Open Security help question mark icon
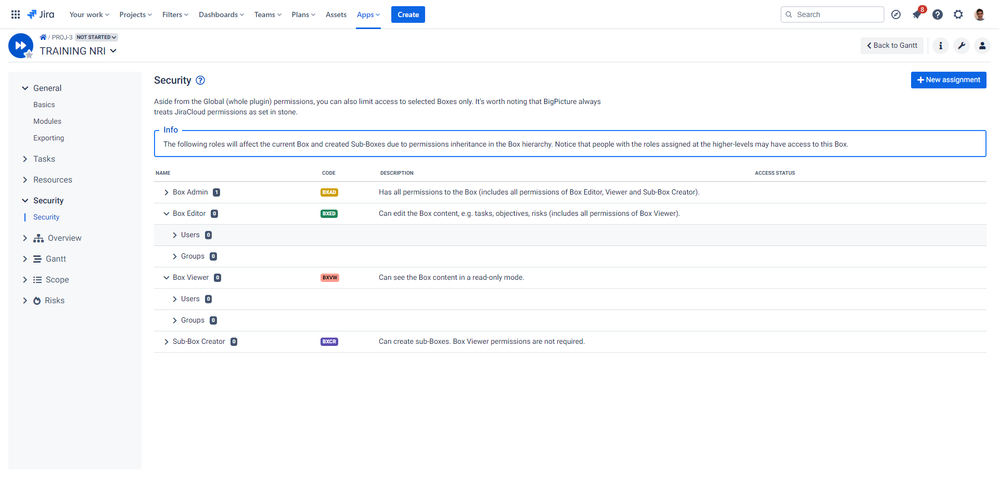The width and height of the screenshot is (999, 478). click(x=200, y=80)
